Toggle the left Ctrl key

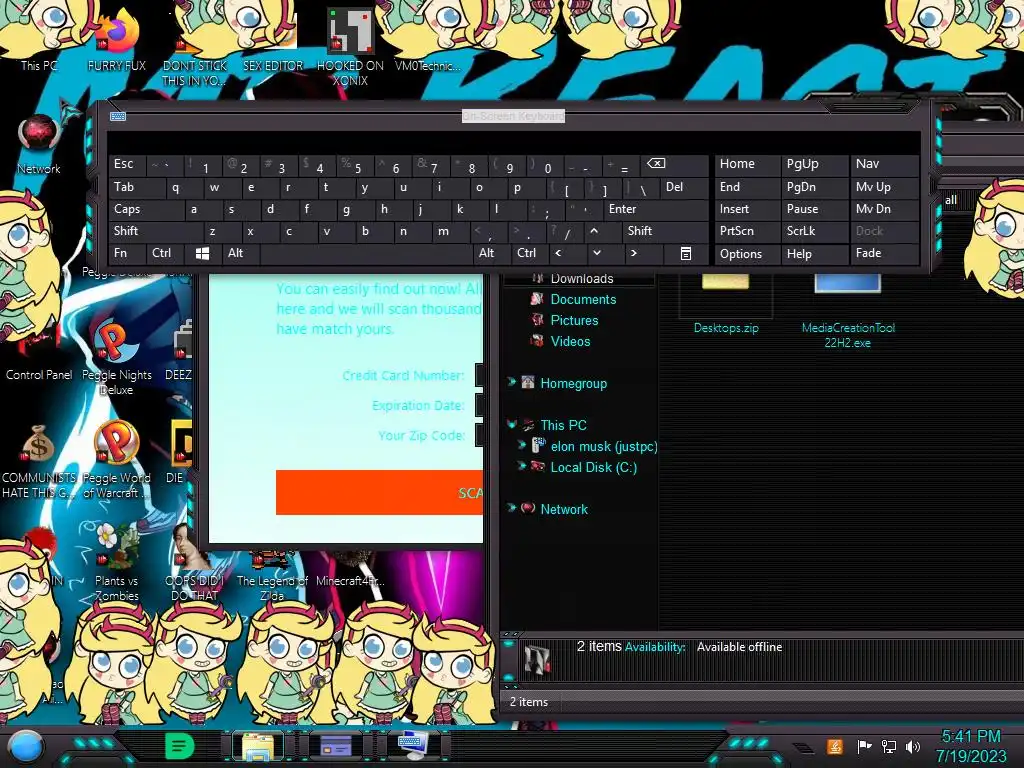(x=165, y=253)
